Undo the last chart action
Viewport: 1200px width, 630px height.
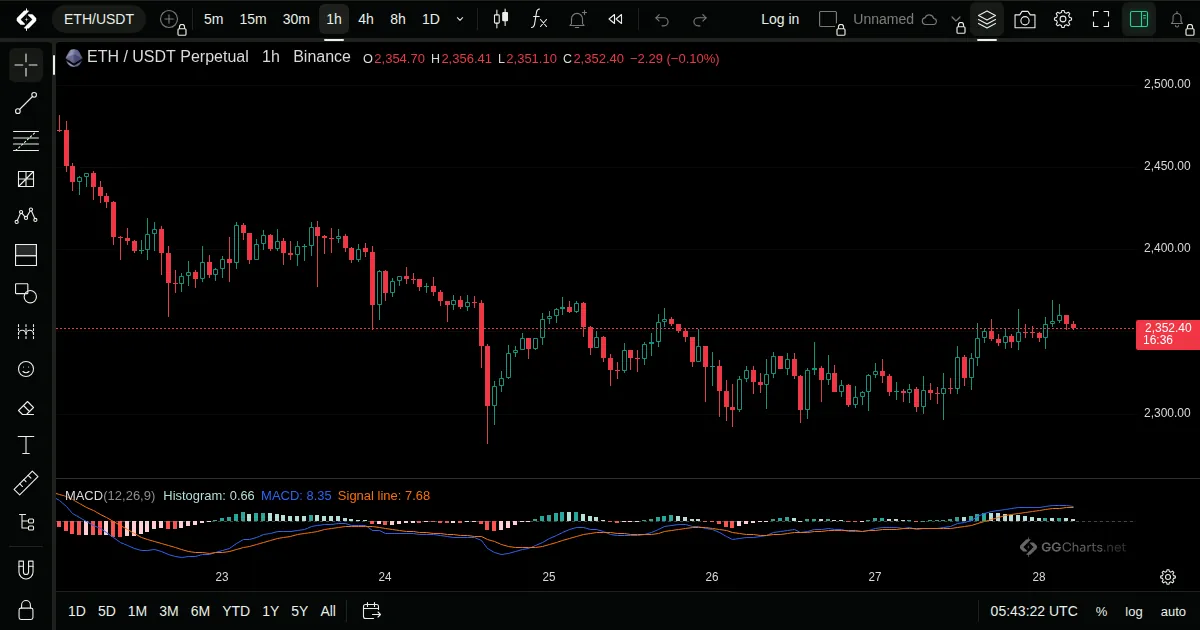tap(662, 19)
